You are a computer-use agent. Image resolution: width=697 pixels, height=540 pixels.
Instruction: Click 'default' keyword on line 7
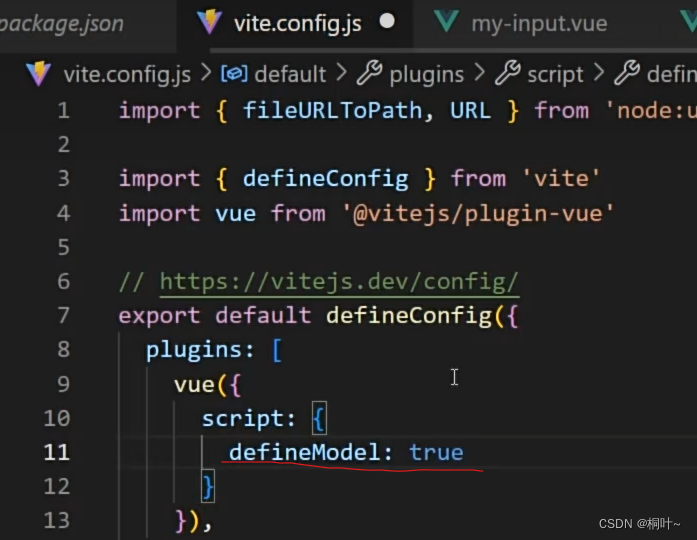263,316
